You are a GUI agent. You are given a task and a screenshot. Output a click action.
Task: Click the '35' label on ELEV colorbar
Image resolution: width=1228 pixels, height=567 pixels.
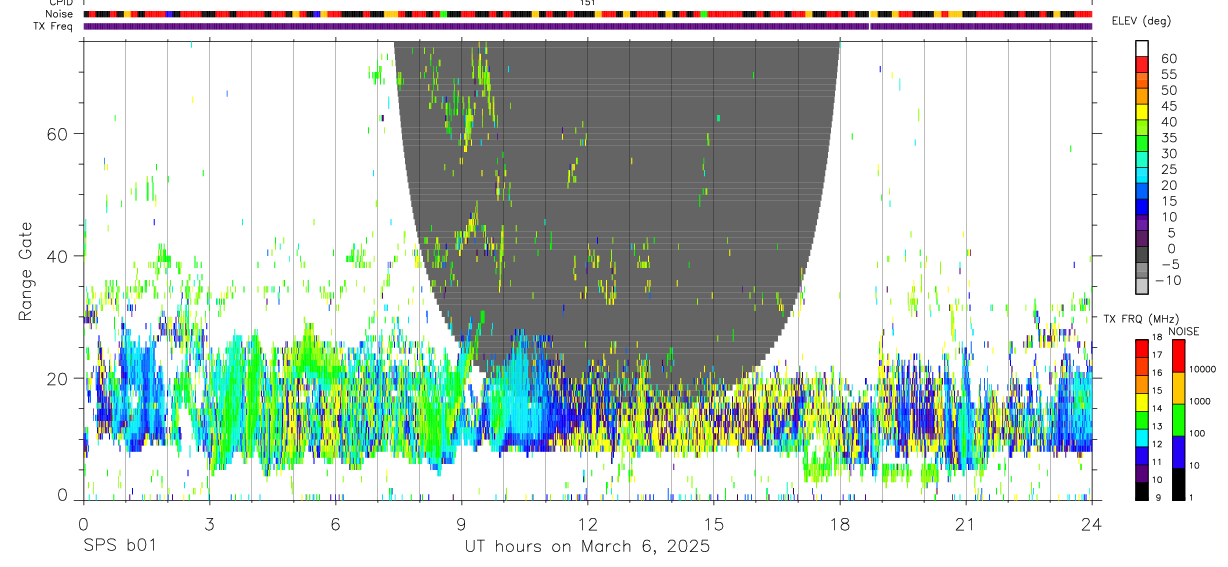1169,138
